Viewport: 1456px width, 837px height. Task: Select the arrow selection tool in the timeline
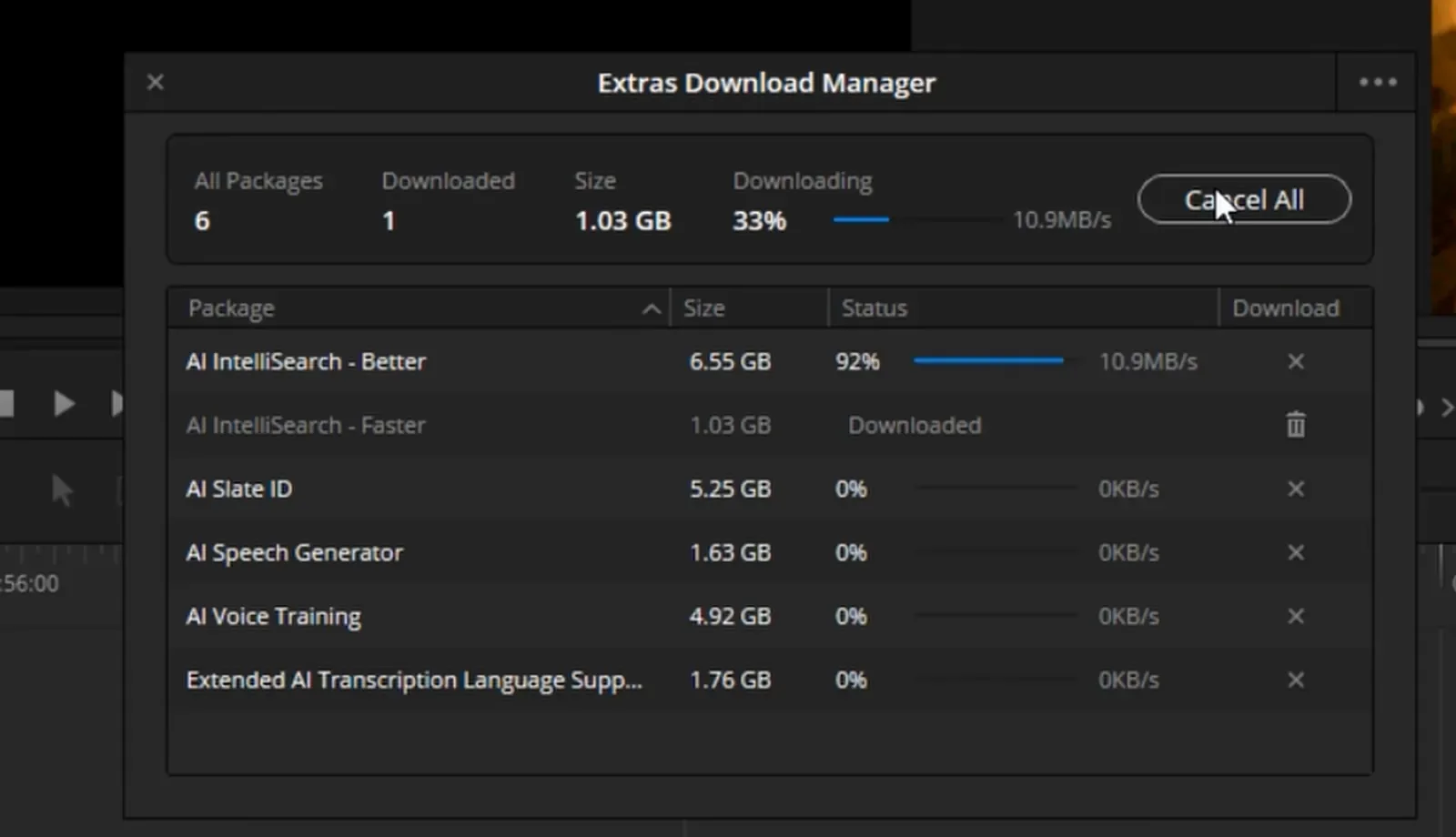62,489
